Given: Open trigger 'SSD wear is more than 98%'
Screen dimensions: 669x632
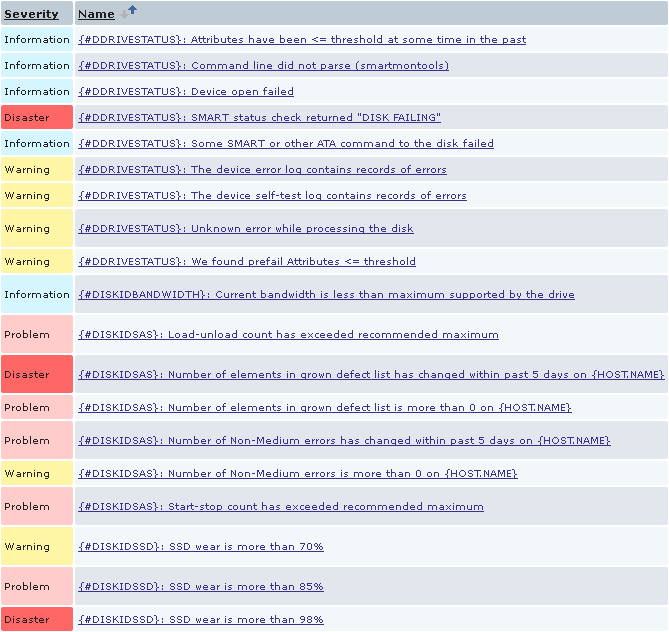Looking at the screenshot, I should pyautogui.click(x=201, y=620).
